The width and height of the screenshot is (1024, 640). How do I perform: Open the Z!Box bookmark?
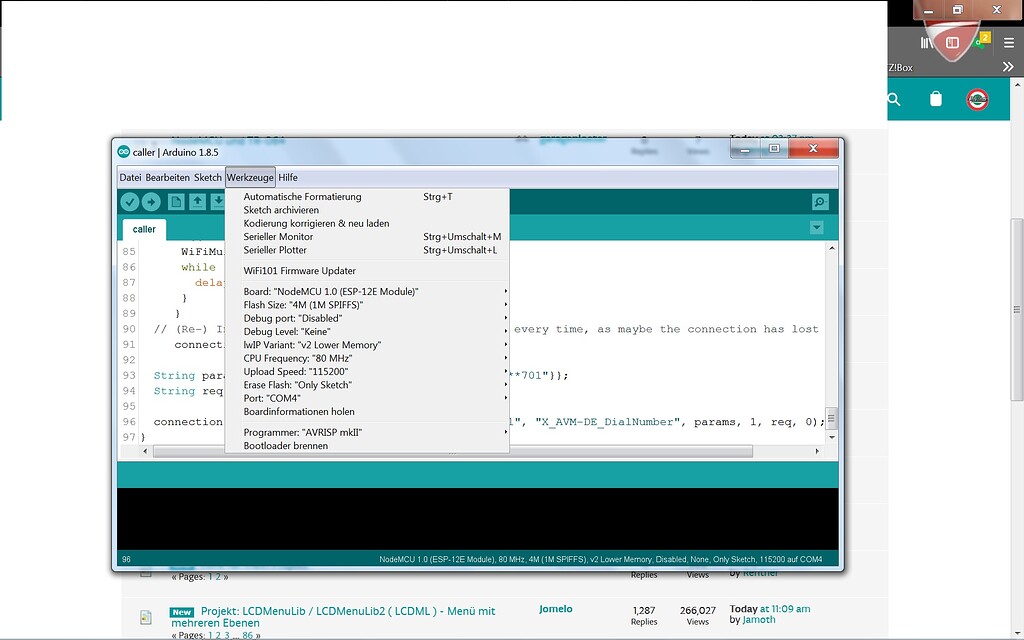click(901, 67)
